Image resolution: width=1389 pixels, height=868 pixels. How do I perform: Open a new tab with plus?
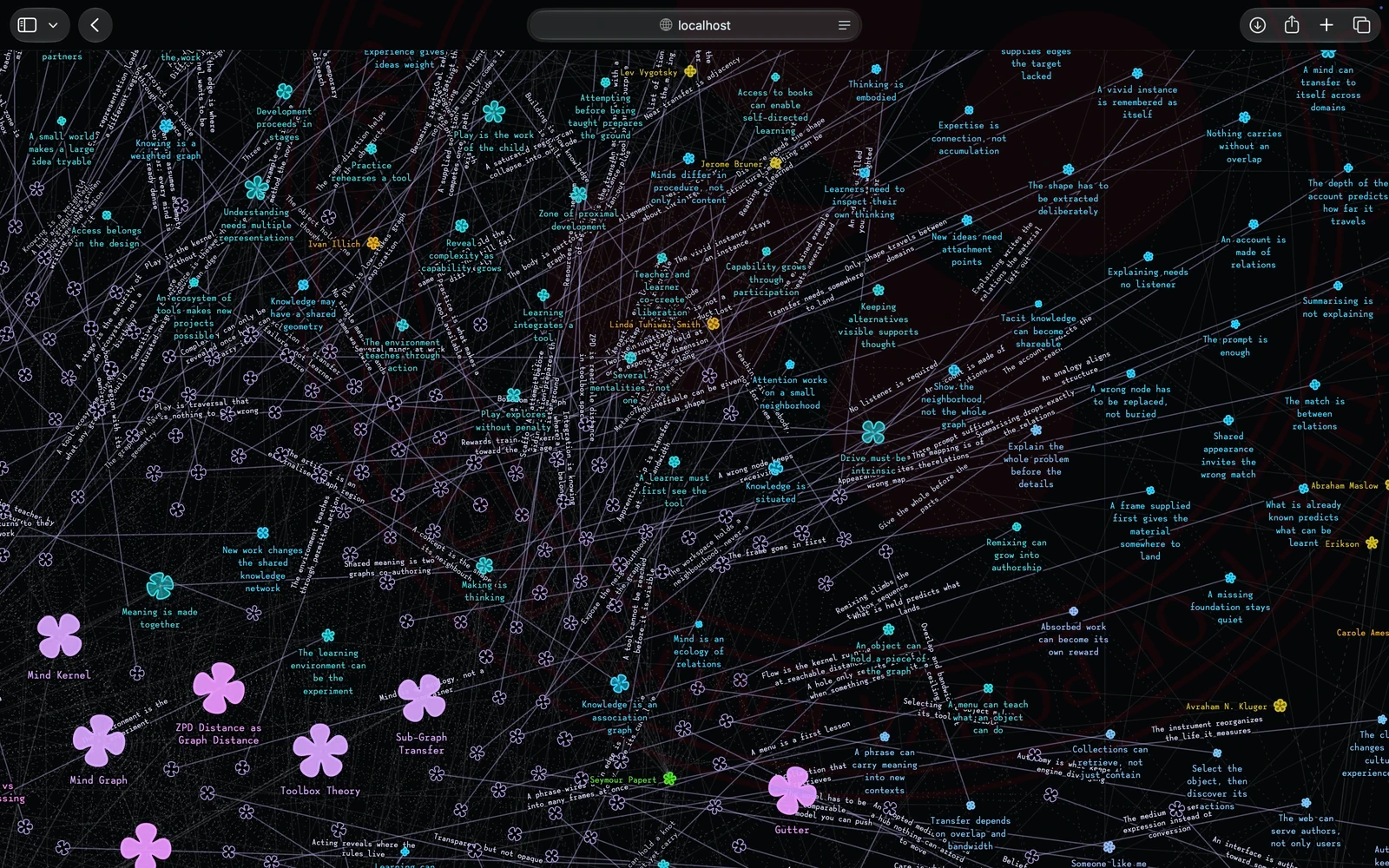click(x=1326, y=25)
